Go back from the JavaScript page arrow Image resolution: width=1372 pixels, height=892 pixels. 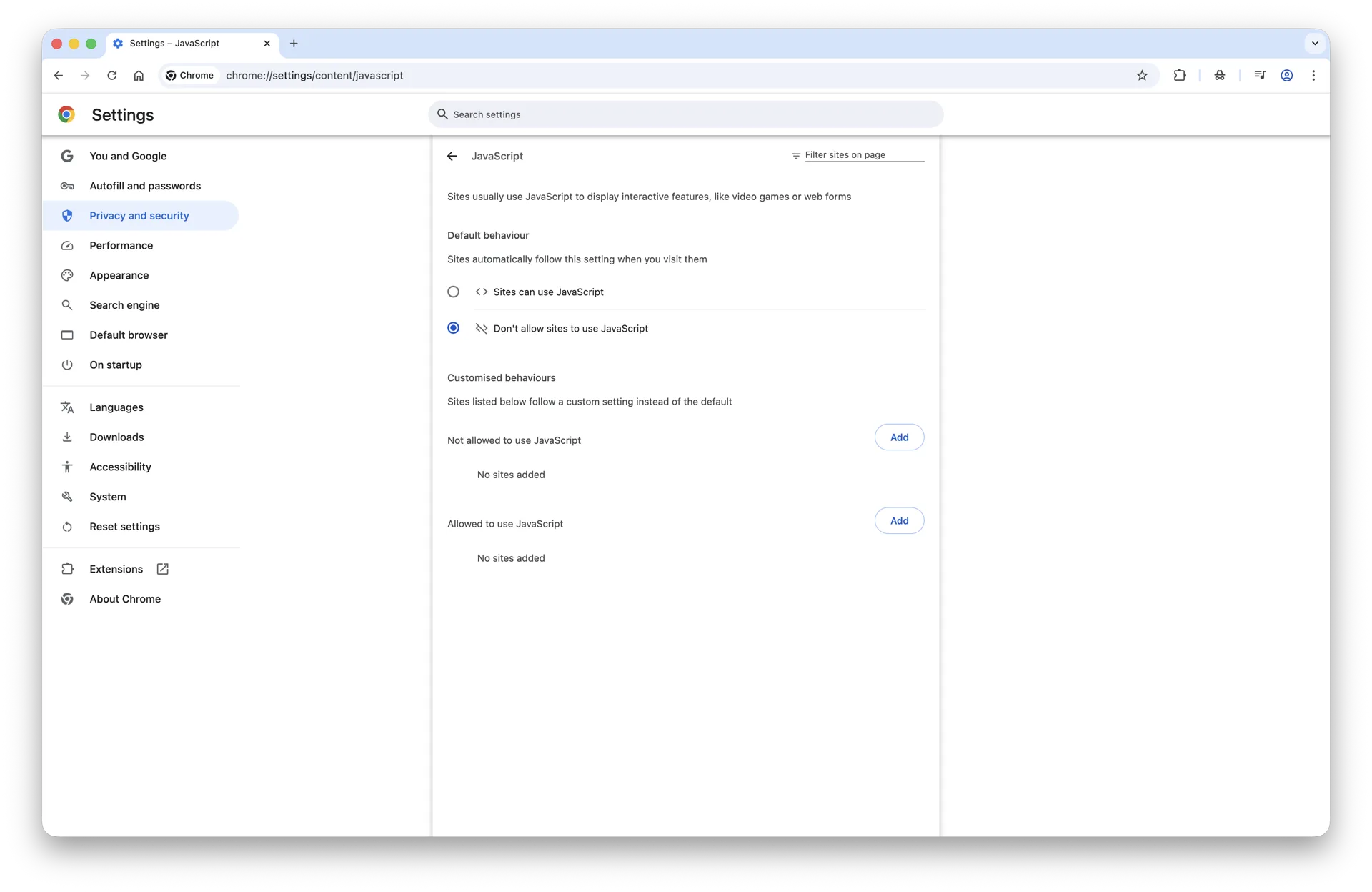[x=452, y=156]
